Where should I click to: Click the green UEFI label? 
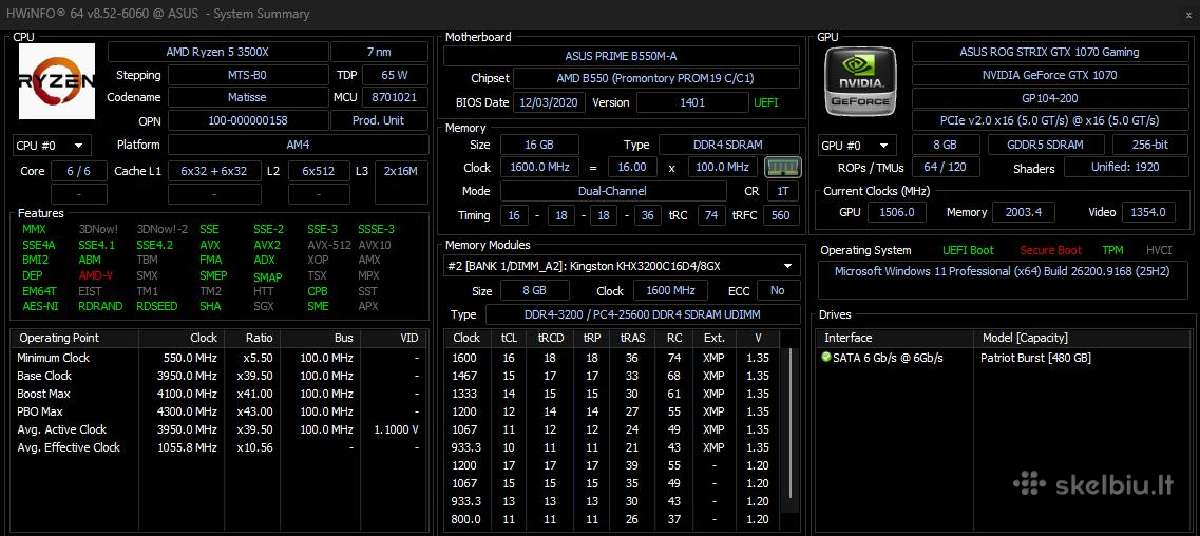pos(767,102)
